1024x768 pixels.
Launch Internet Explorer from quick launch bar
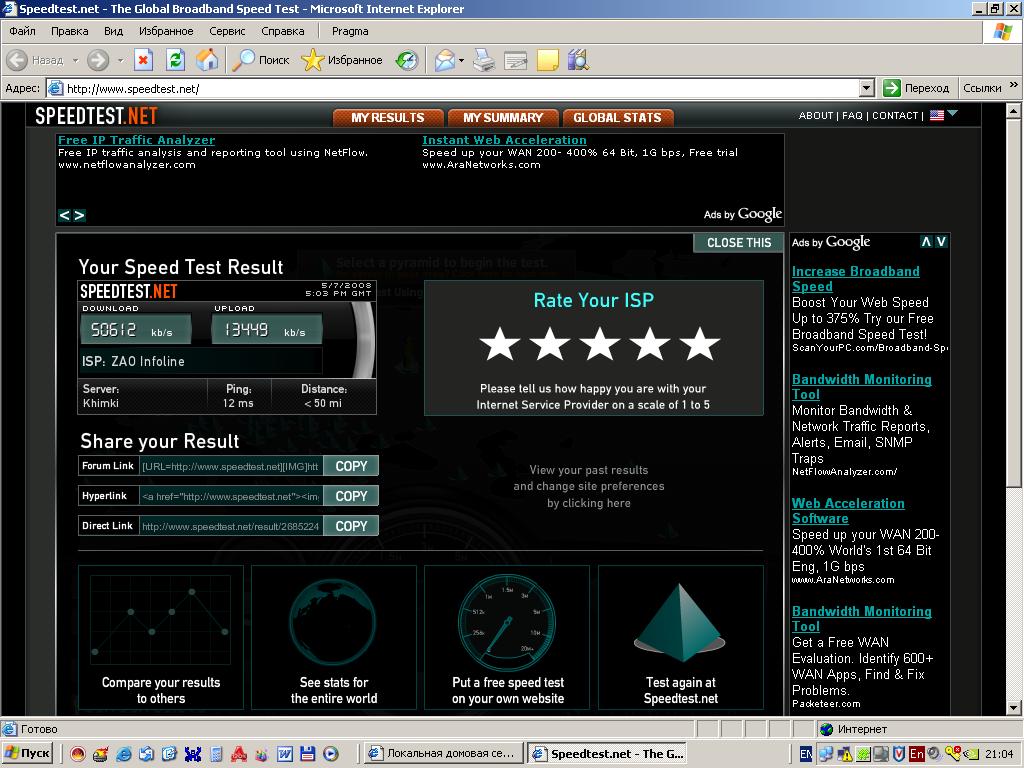tap(123, 754)
